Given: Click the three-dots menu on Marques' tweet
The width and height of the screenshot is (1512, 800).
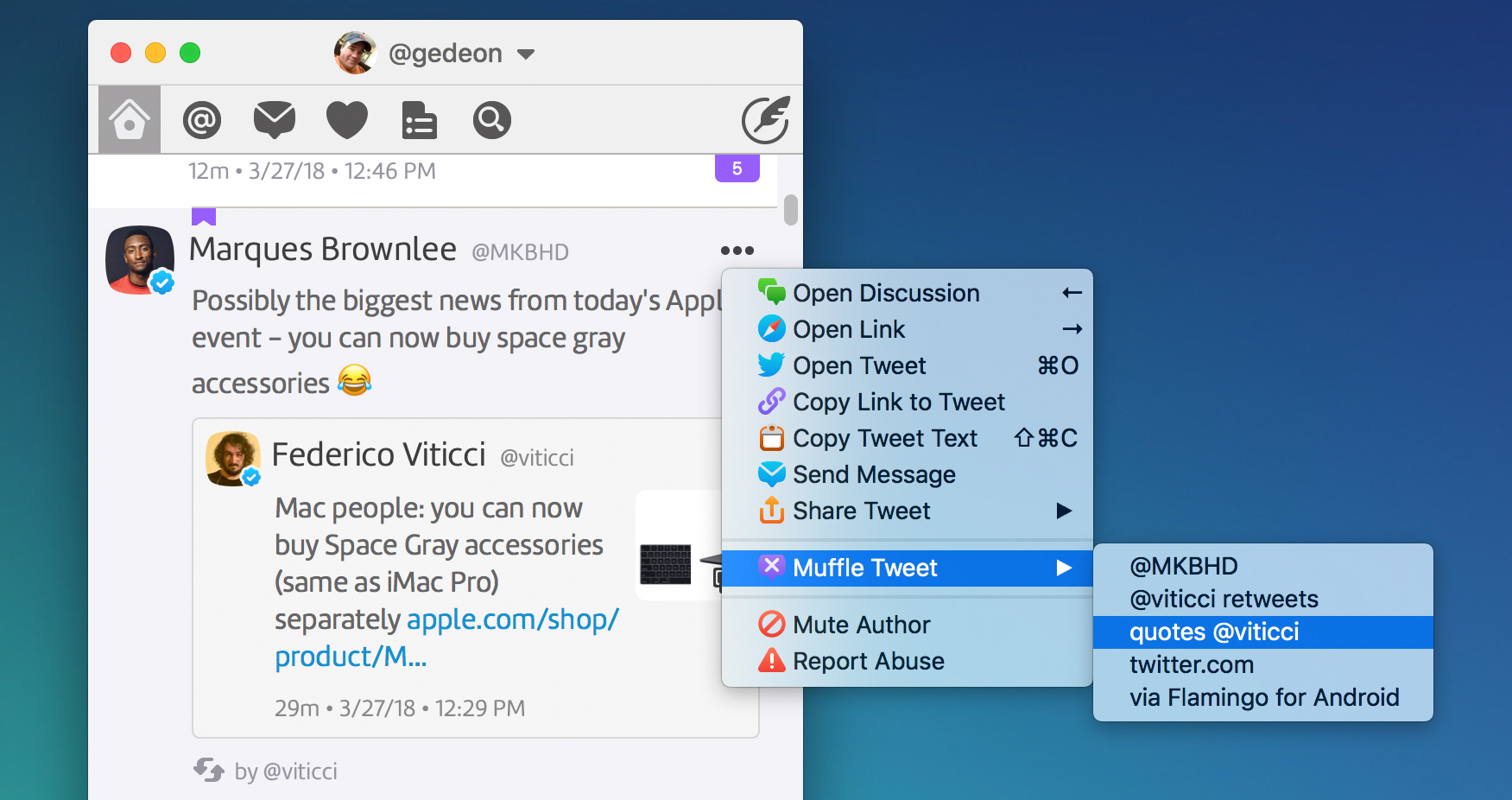Looking at the screenshot, I should click(x=737, y=251).
